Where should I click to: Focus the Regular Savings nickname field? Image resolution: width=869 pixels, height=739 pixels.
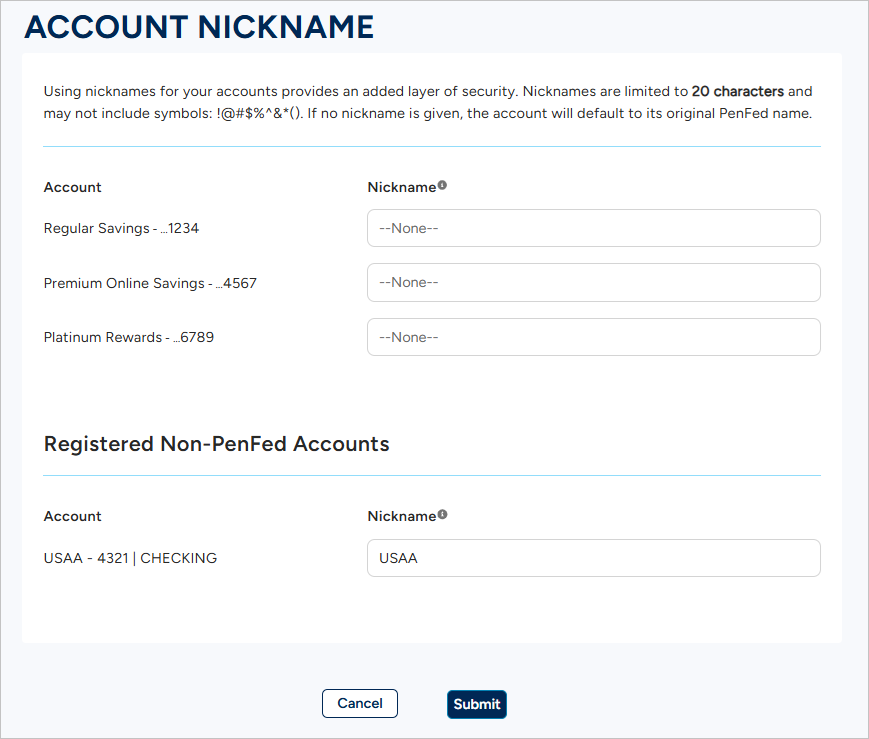click(x=594, y=228)
